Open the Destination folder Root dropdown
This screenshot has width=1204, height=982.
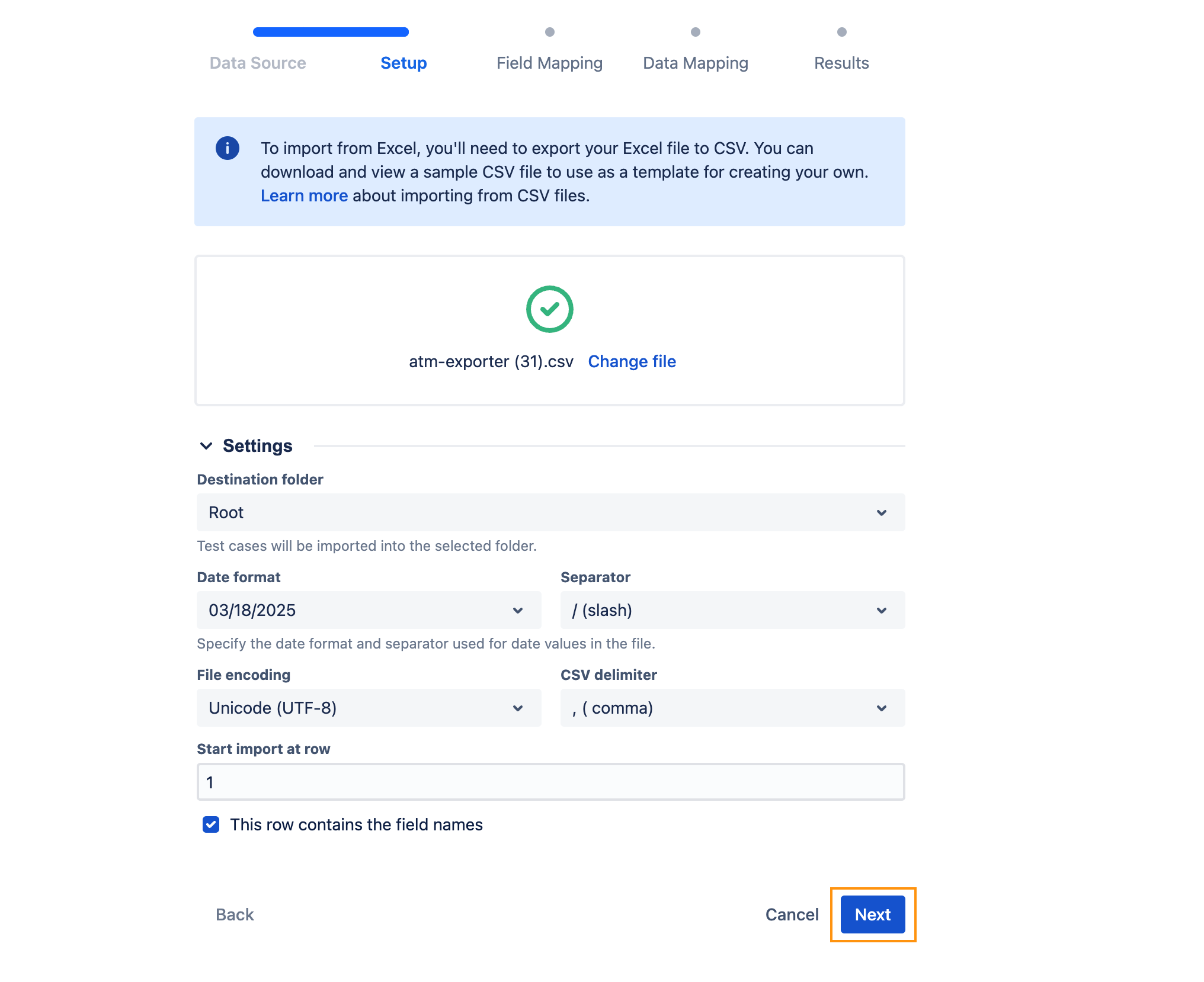pos(550,512)
